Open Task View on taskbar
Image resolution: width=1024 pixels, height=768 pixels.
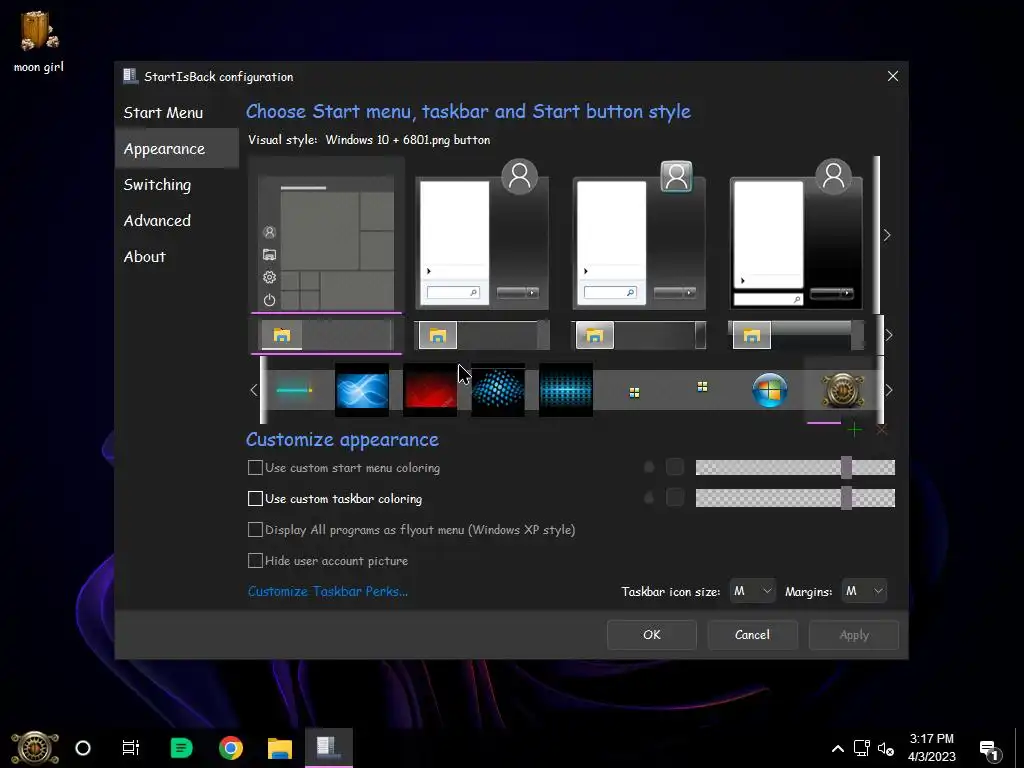point(131,748)
